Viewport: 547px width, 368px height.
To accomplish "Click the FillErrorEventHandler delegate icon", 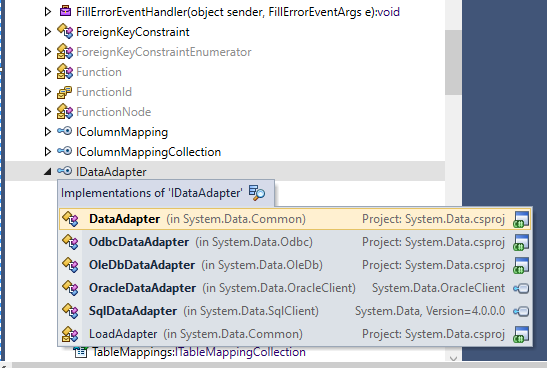I will [x=65, y=11].
